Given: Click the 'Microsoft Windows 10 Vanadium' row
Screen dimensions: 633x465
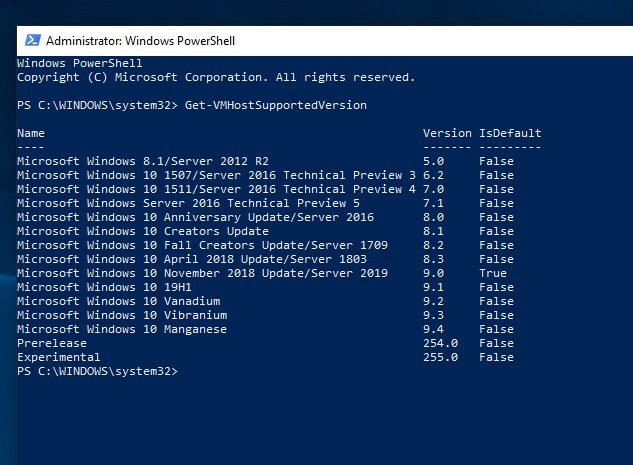Looking at the screenshot, I should tap(119, 301).
